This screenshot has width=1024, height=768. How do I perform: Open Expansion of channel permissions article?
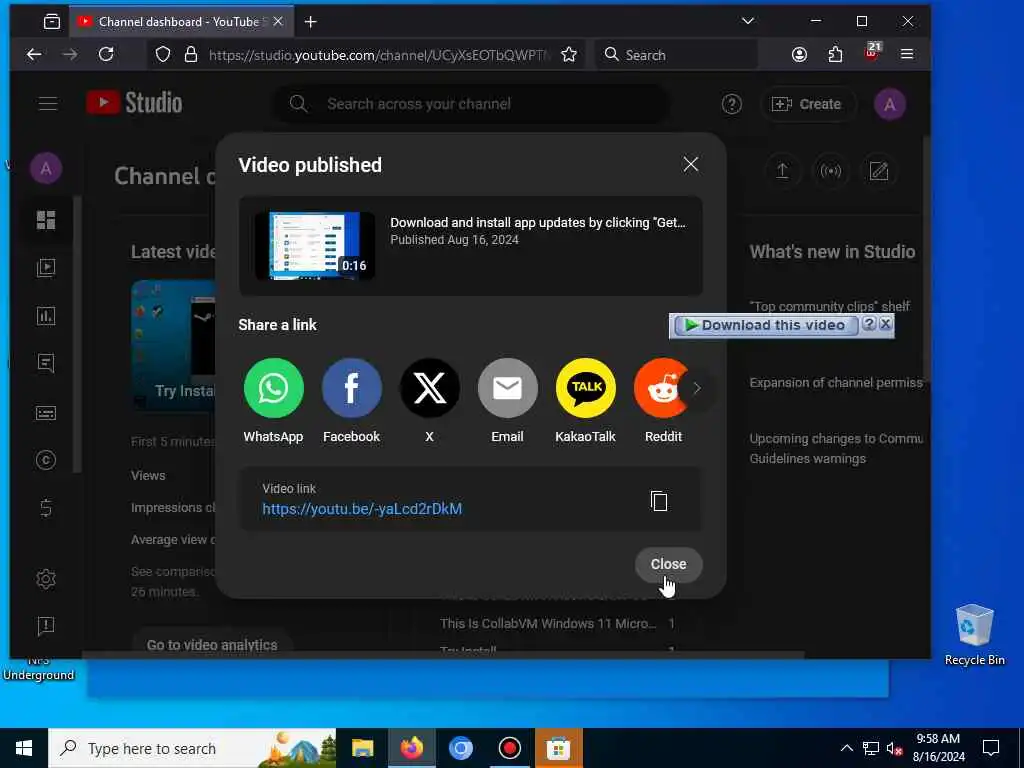coord(836,383)
